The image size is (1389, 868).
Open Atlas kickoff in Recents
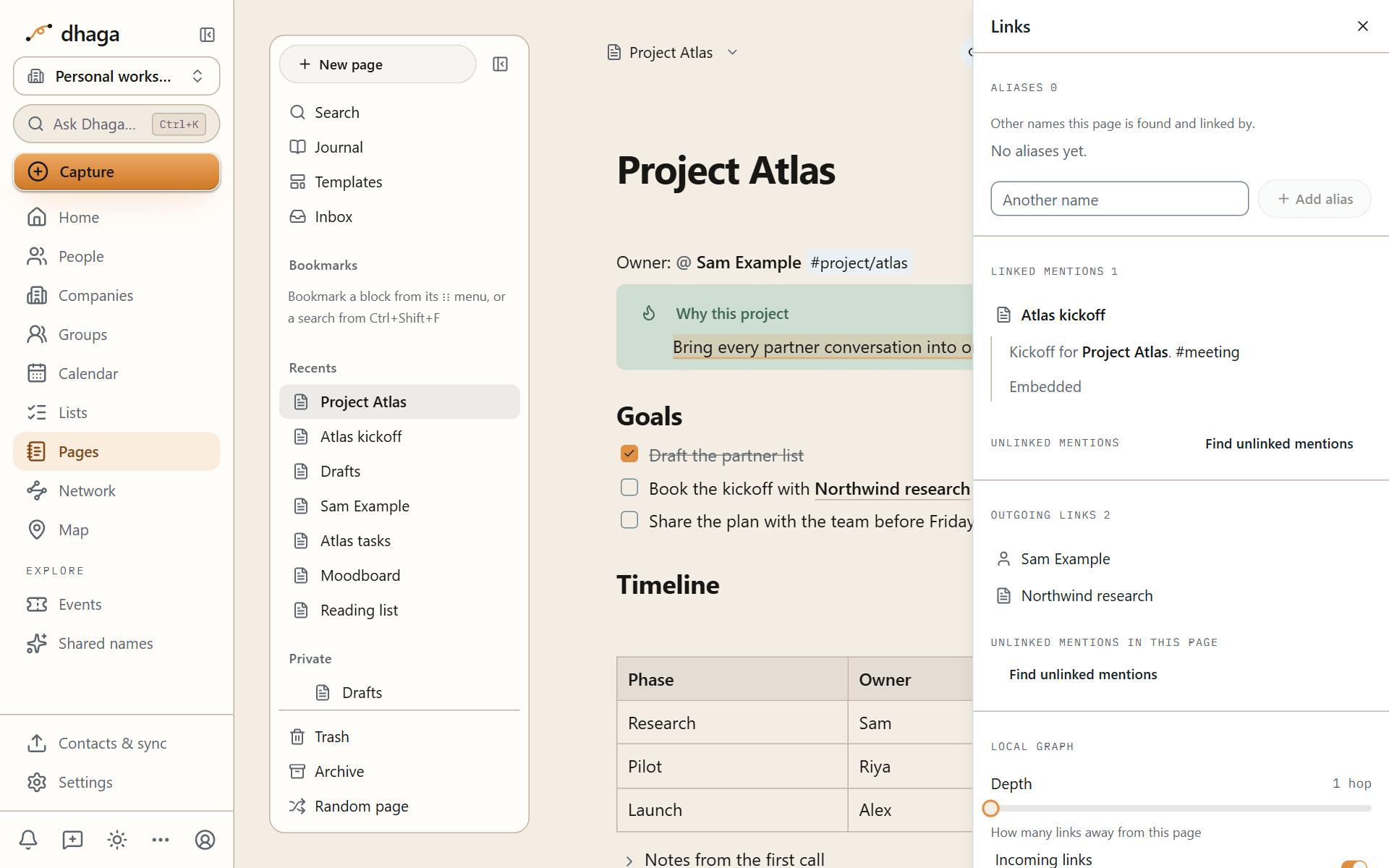click(399, 436)
